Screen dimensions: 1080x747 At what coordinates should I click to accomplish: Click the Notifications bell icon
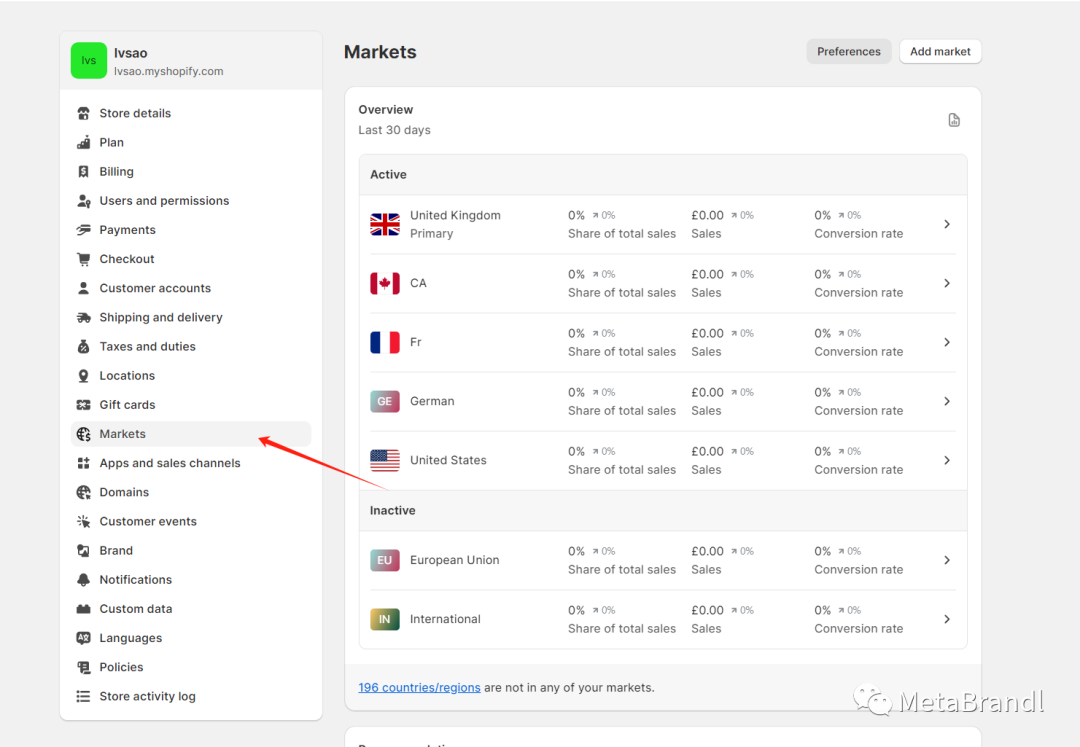83,580
